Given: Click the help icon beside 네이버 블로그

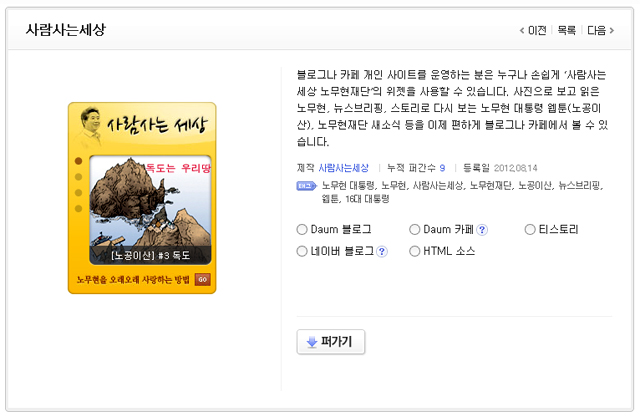Looking at the screenshot, I should click(382, 251).
